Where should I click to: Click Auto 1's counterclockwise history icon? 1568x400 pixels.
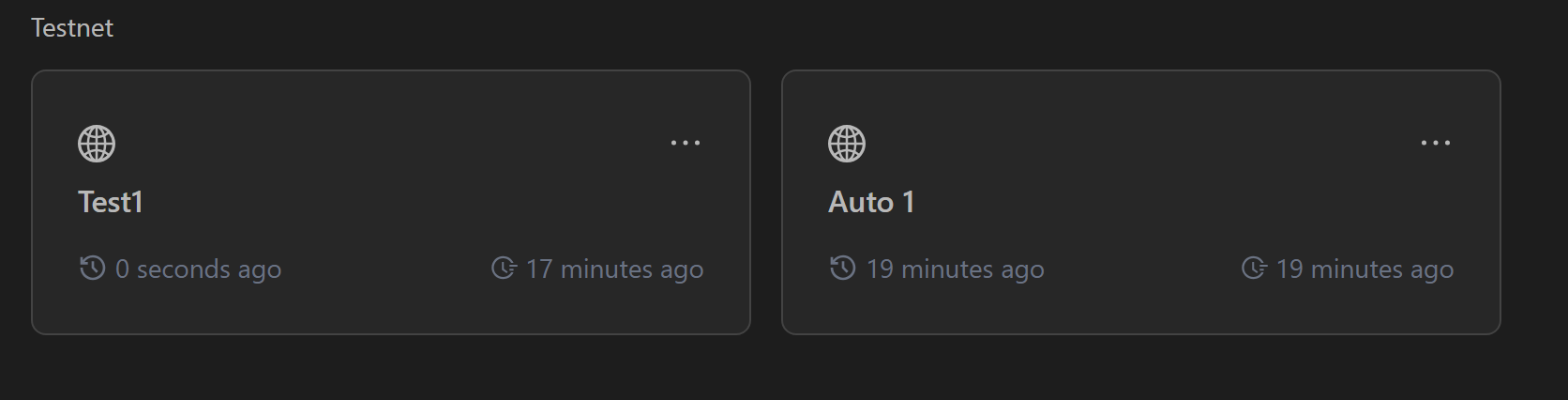pos(842,269)
